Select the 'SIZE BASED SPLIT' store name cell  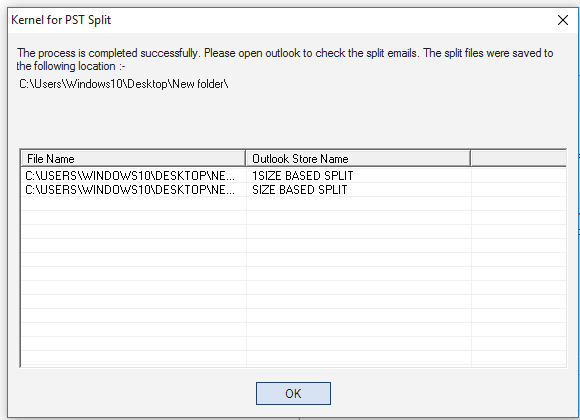coord(300,189)
